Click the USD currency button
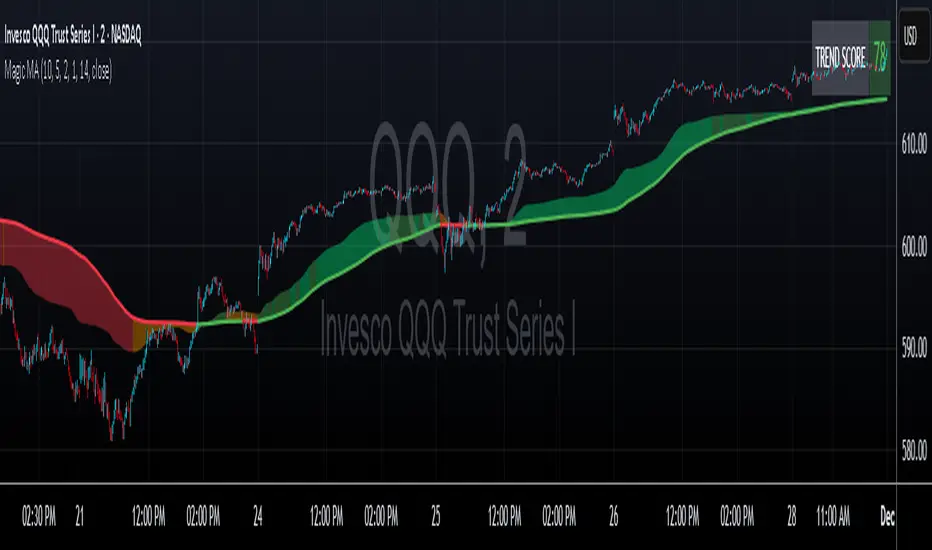 [x=913, y=36]
